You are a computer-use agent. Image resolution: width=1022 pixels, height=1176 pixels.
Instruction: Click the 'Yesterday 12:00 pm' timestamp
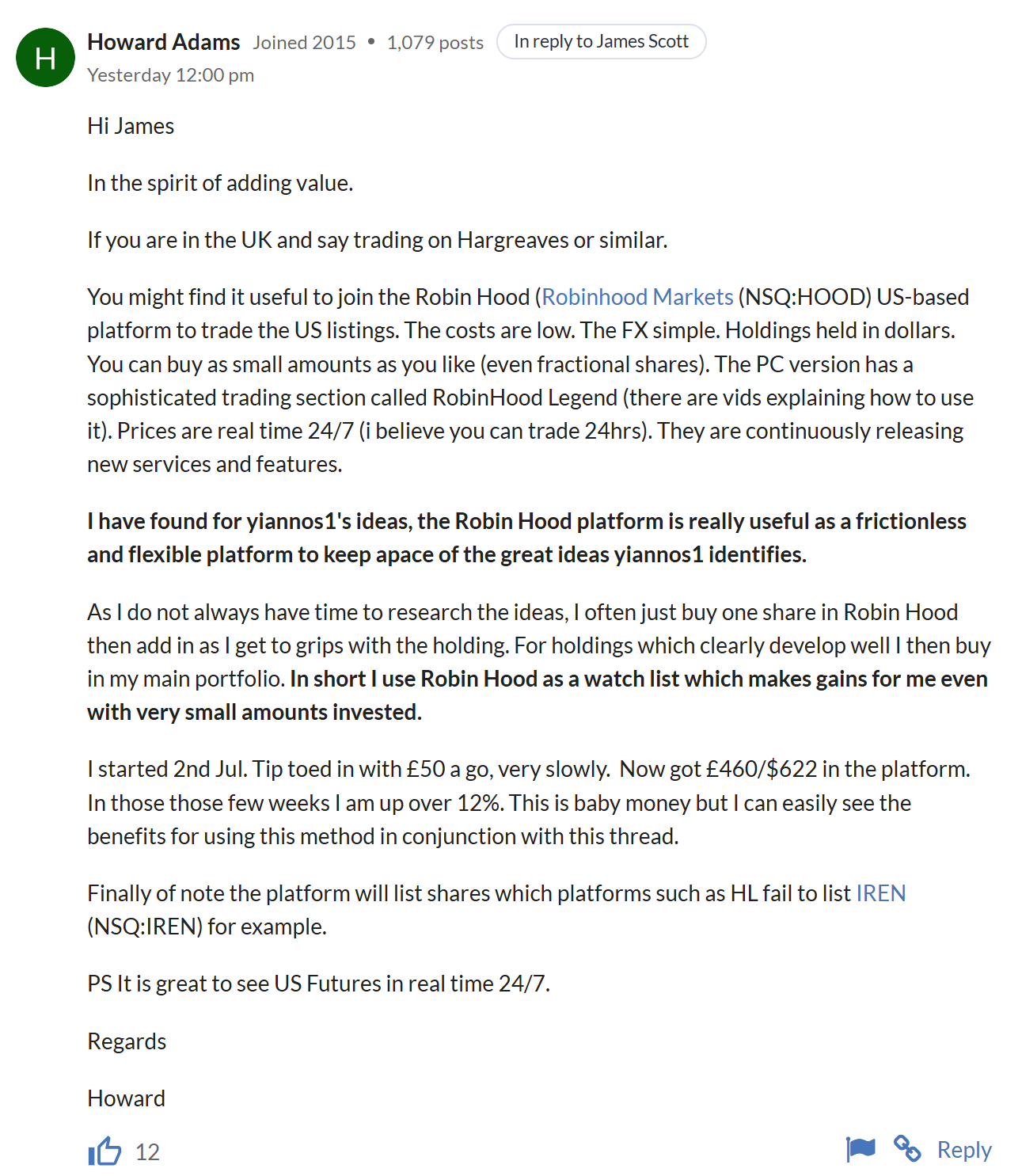[171, 75]
